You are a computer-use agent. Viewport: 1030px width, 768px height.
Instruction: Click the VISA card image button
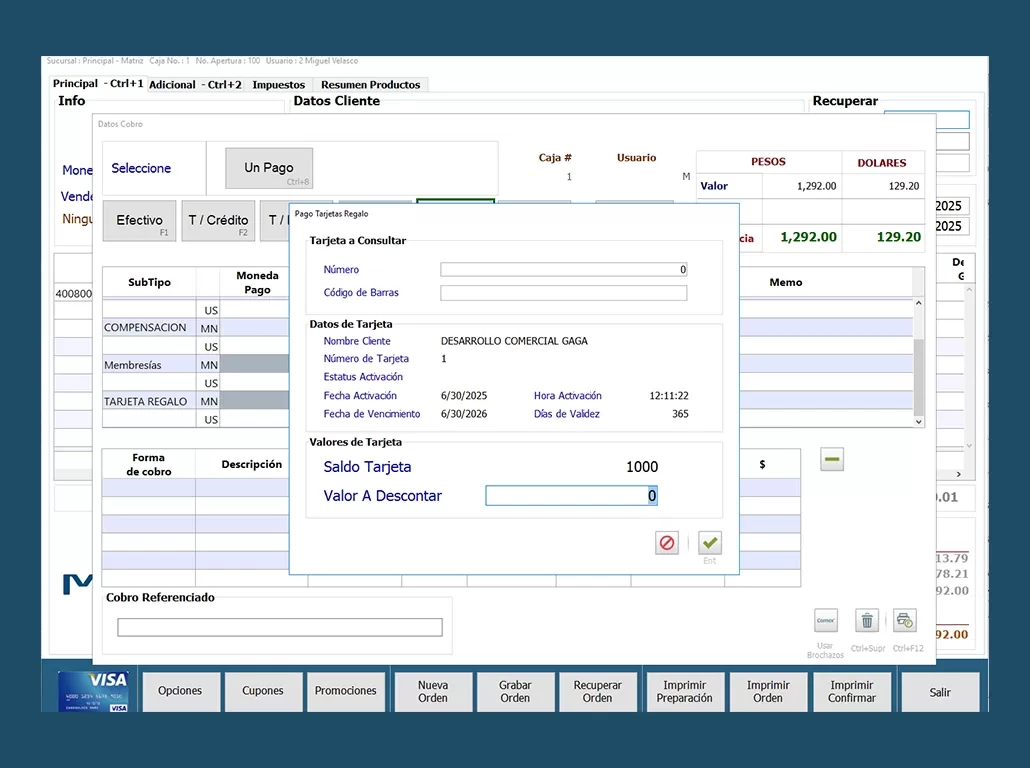[93, 691]
